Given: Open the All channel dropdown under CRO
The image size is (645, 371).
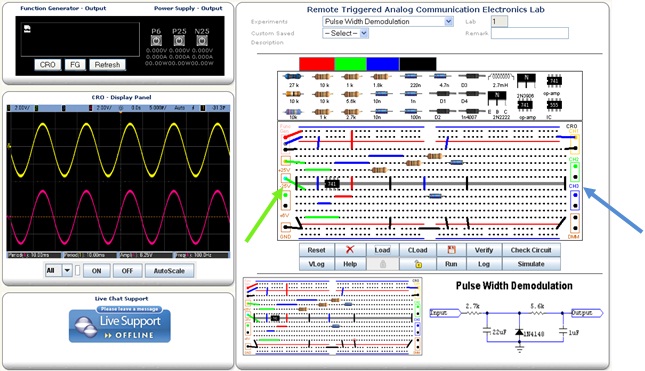Looking at the screenshot, I should (x=59, y=271).
